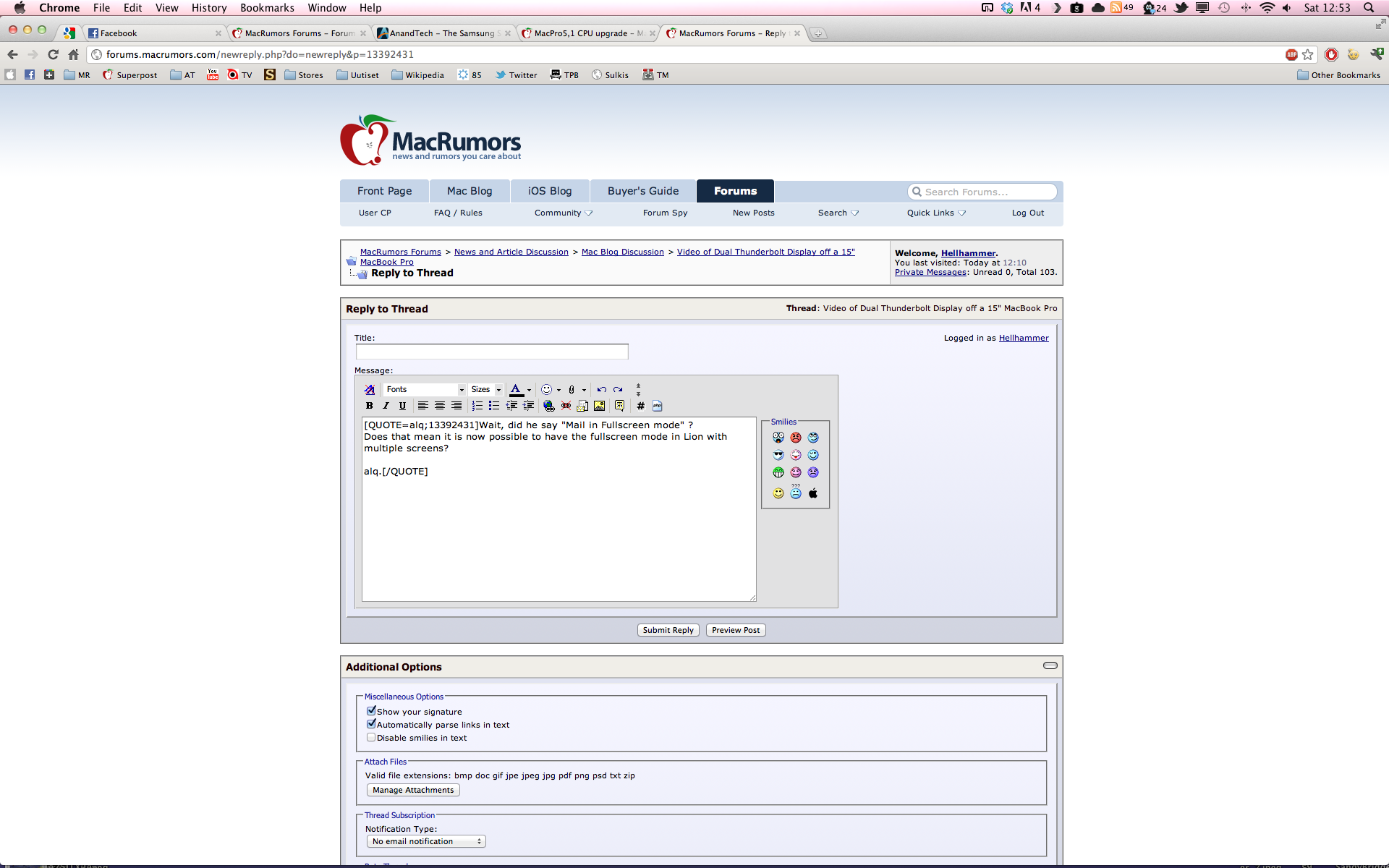This screenshot has height=868, width=1389.
Task: Uncheck Show your signature option
Action: [371, 711]
